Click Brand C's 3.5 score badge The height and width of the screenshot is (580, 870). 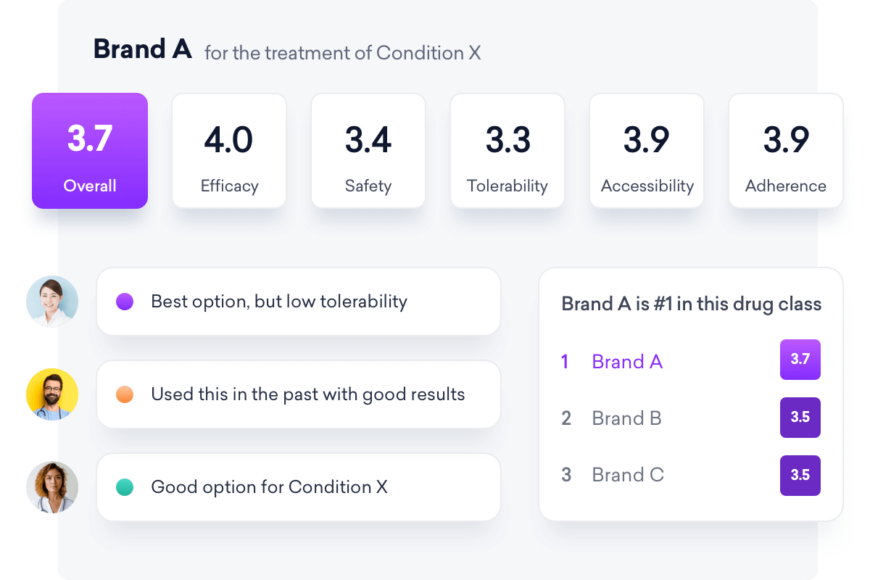click(800, 475)
